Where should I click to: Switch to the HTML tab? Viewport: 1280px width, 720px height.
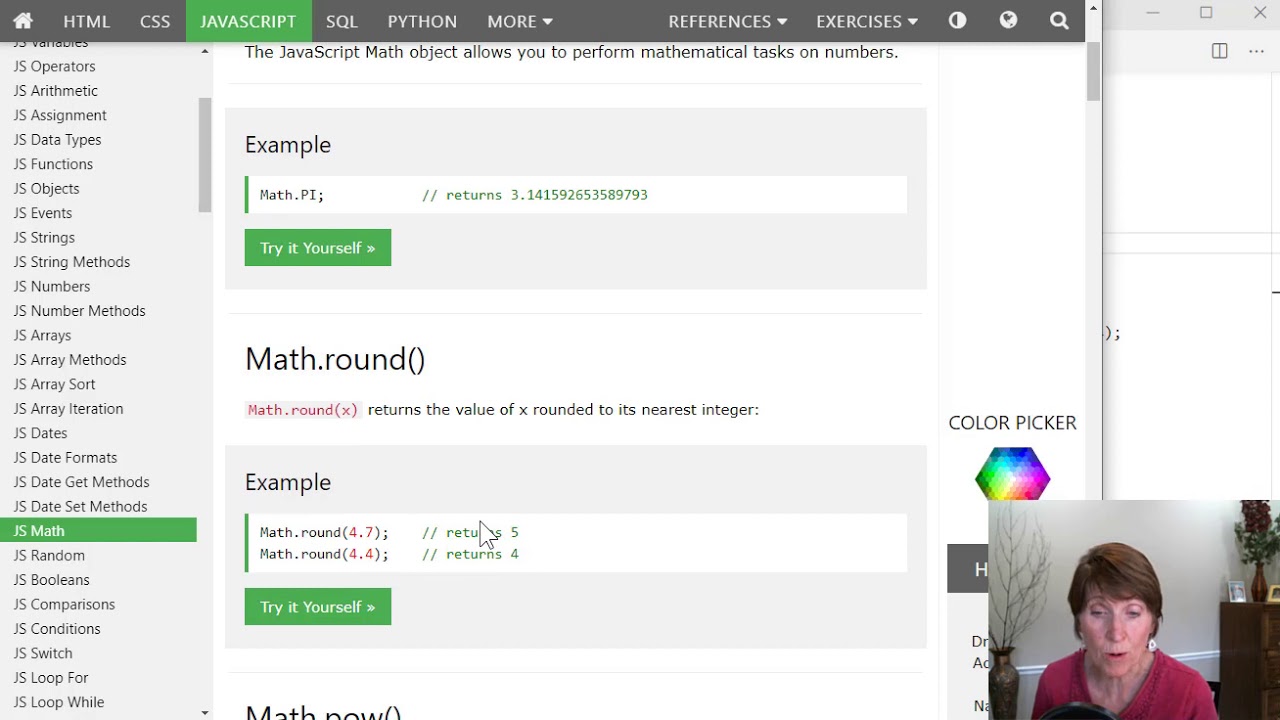click(86, 21)
